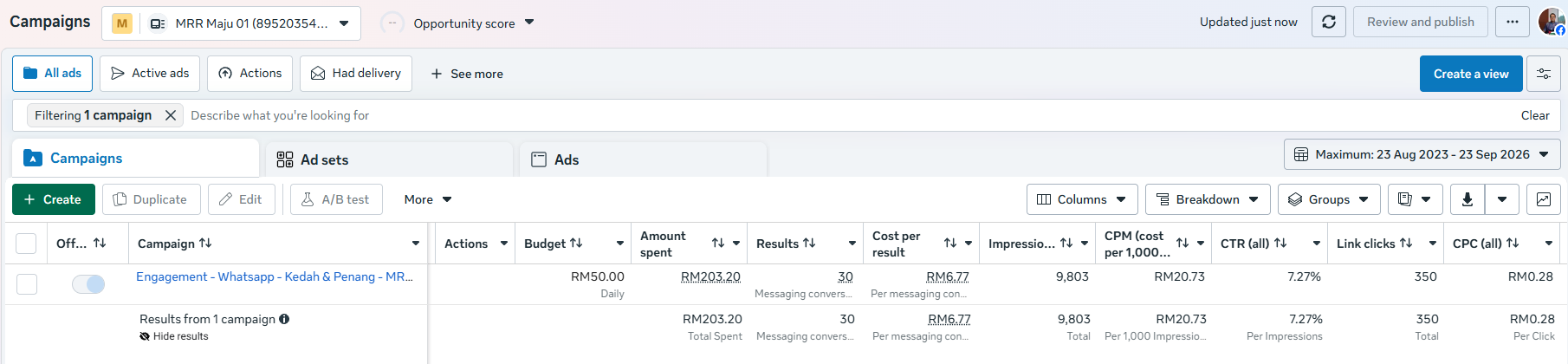Switch to the Campaigns tab
1568x364 pixels.
(135, 158)
